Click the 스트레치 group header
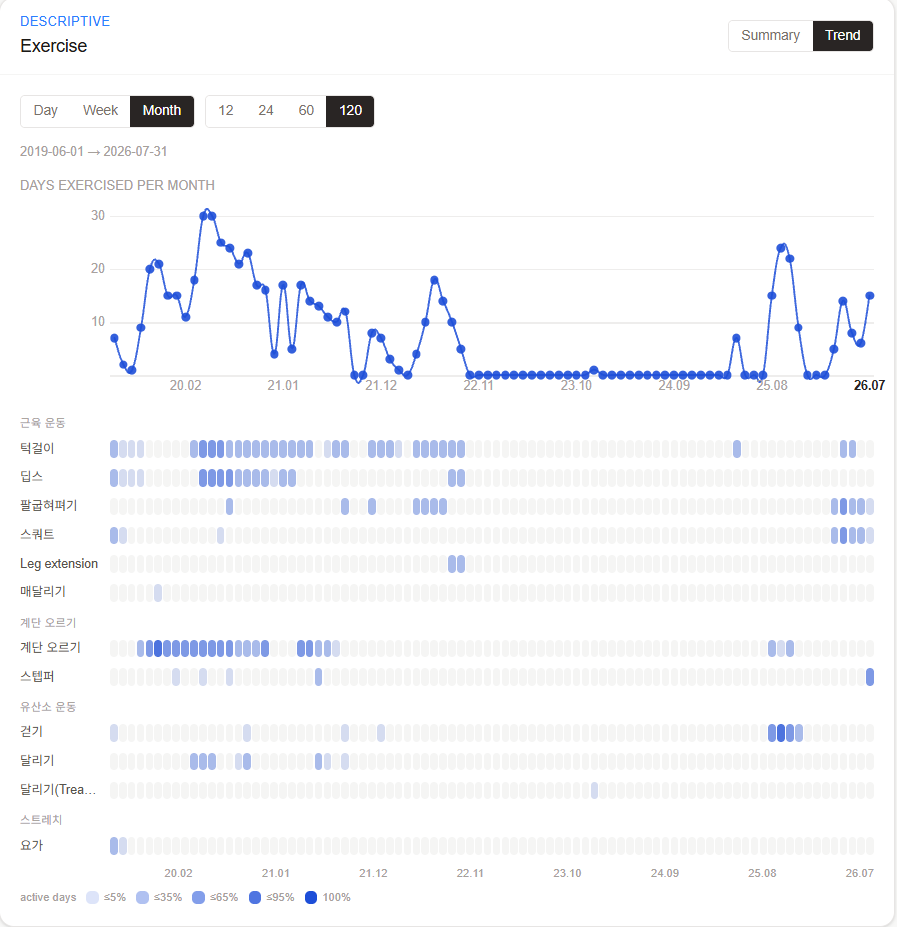The image size is (897, 927). [x=41, y=820]
